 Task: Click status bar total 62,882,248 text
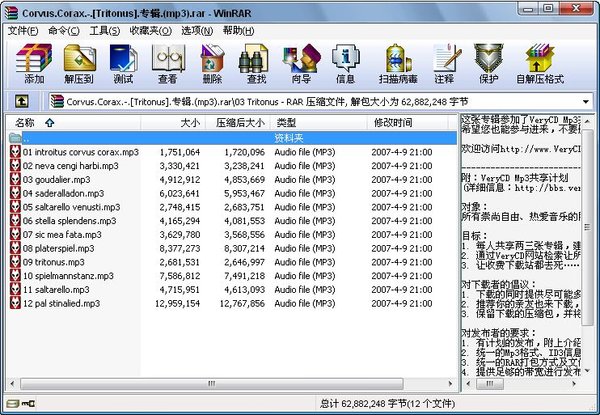pyautogui.click(x=387, y=404)
